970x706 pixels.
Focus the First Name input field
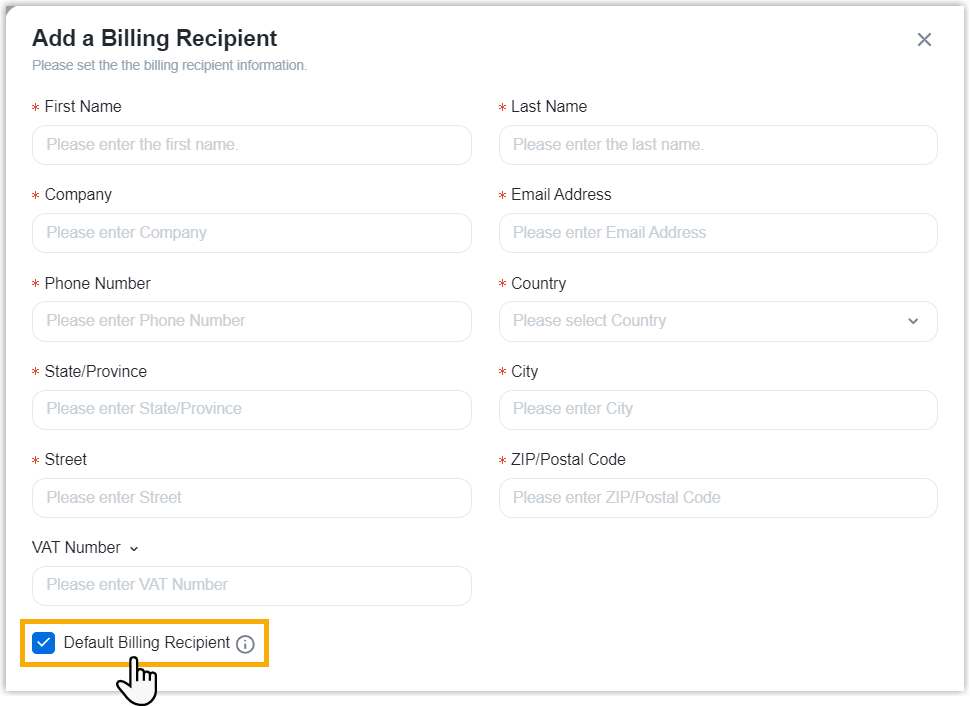(251, 145)
